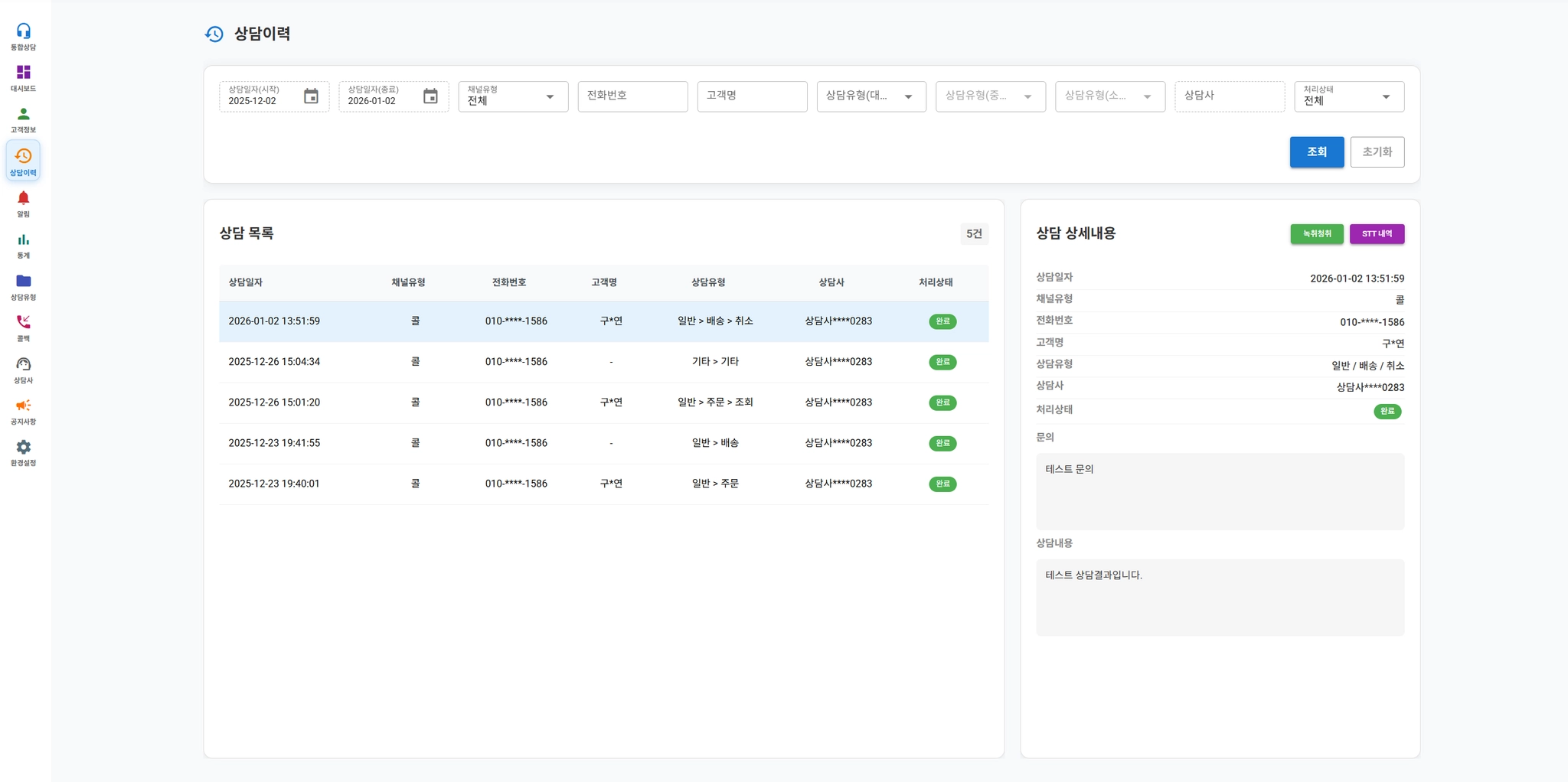Screen dimensions: 1568x782
Task: Select row 2025-12-26 15:01:20
Action: click(x=603, y=402)
